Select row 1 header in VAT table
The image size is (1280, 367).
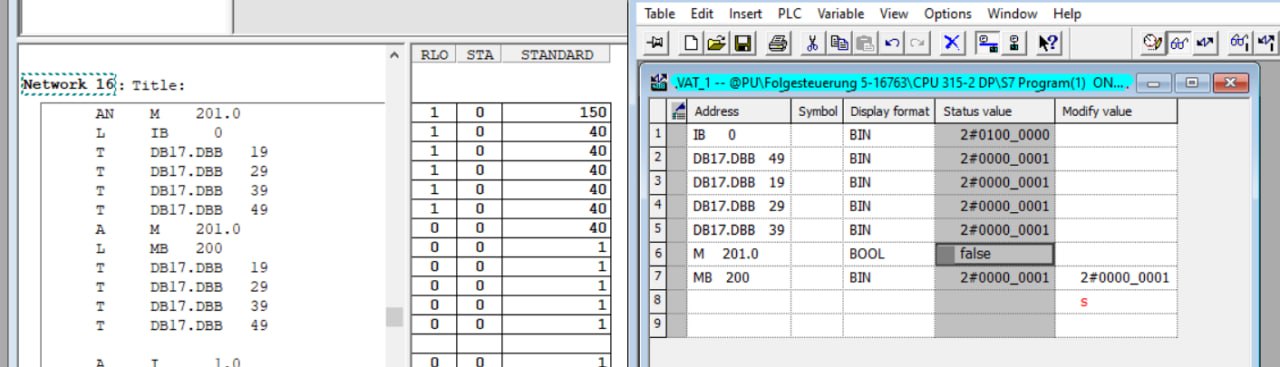click(x=659, y=134)
